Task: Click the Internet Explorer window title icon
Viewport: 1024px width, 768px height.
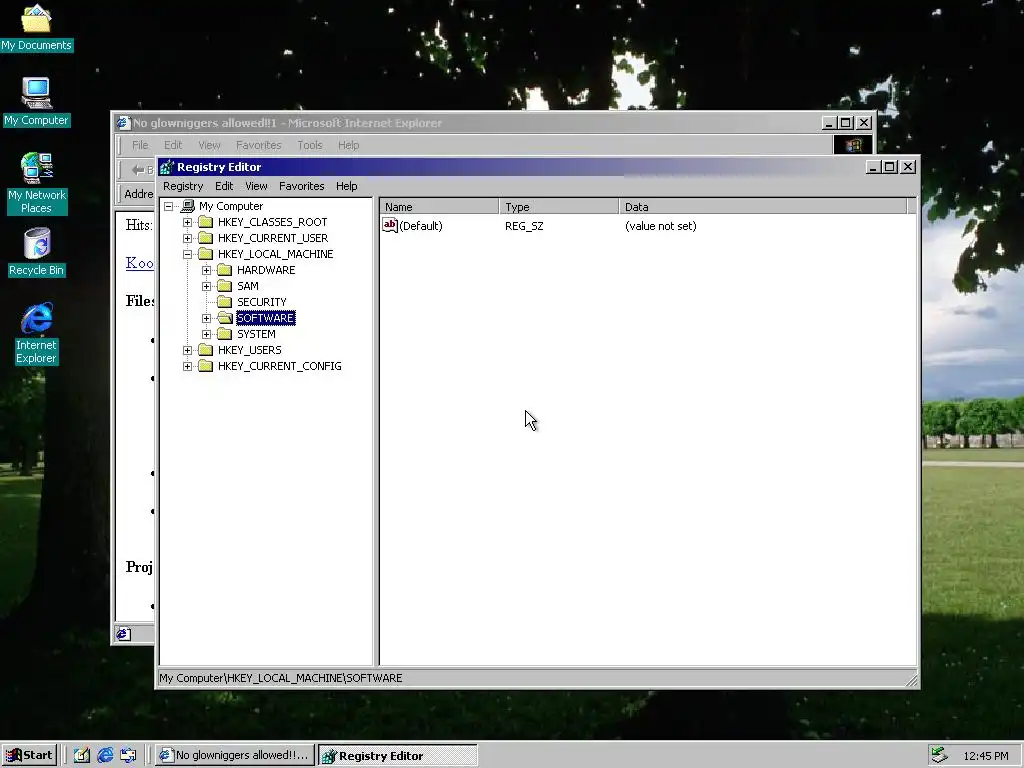Action: [123, 123]
